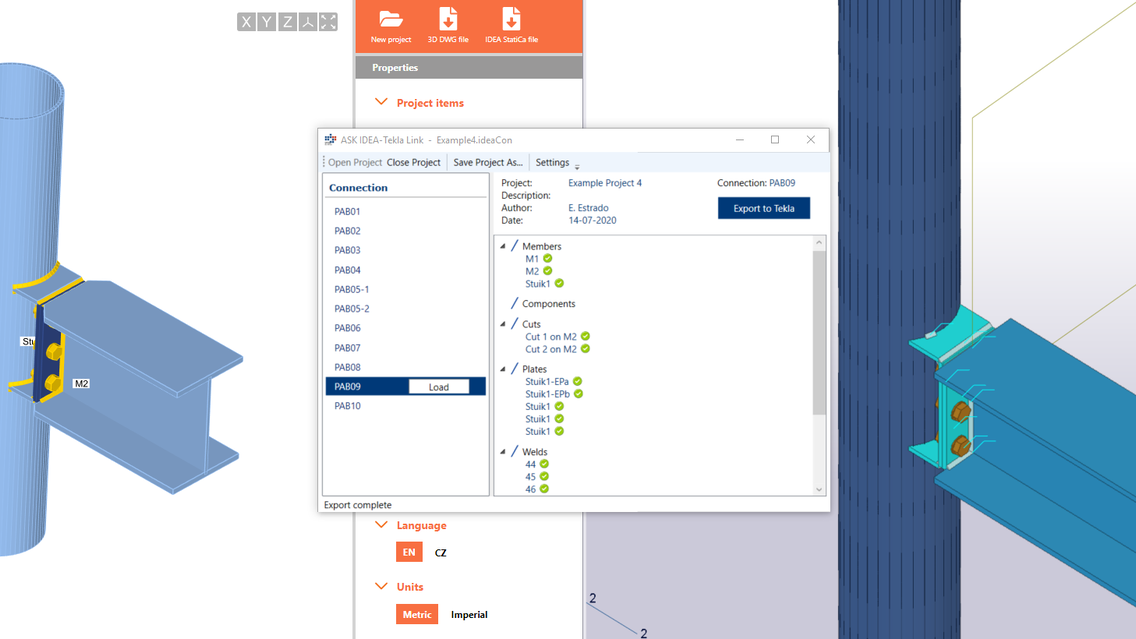
Task: Select connection PAB08
Action: 347,367
